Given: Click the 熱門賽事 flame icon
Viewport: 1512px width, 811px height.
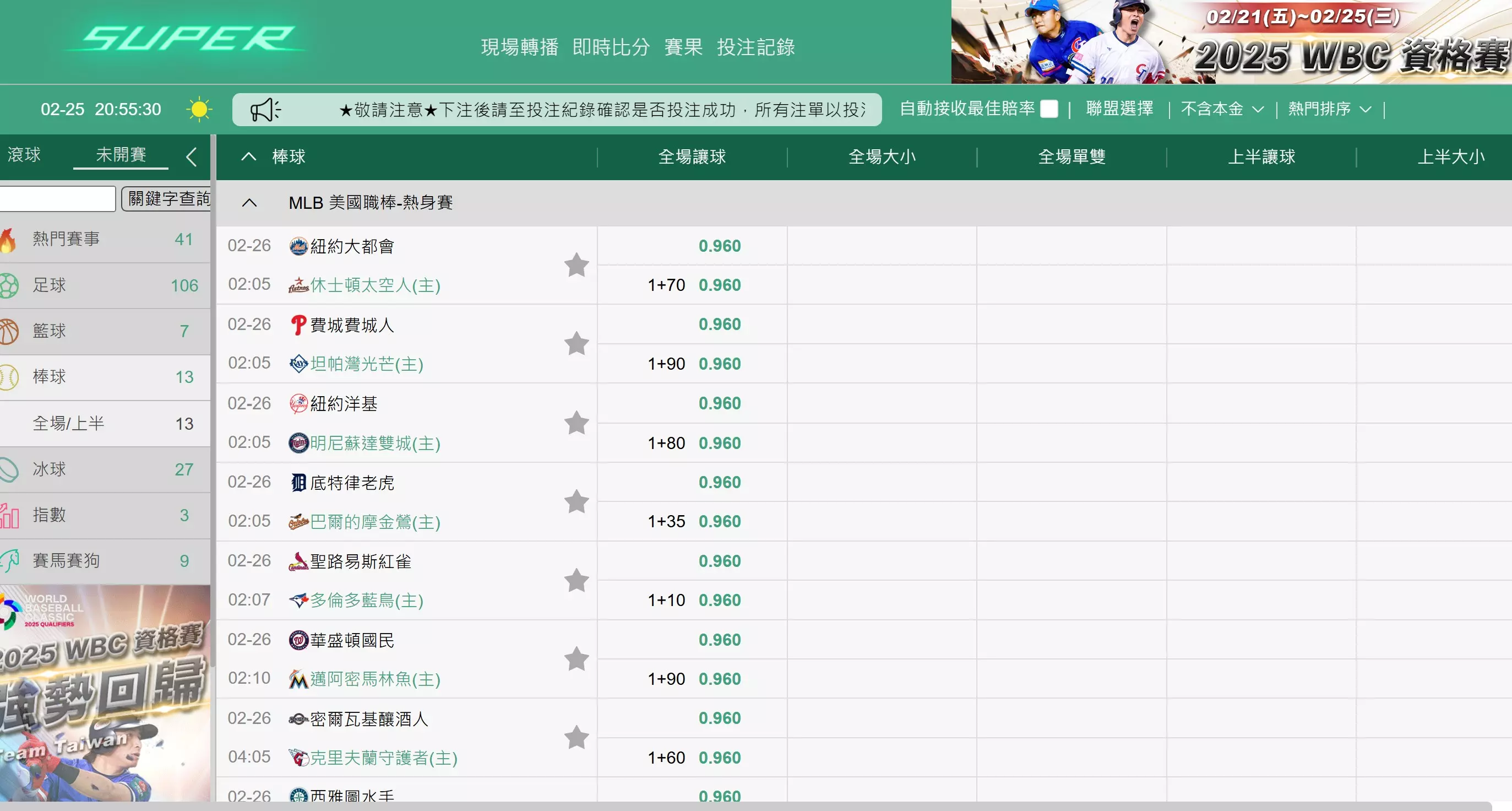Looking at the screenshot, I should (x=8, y=240).
